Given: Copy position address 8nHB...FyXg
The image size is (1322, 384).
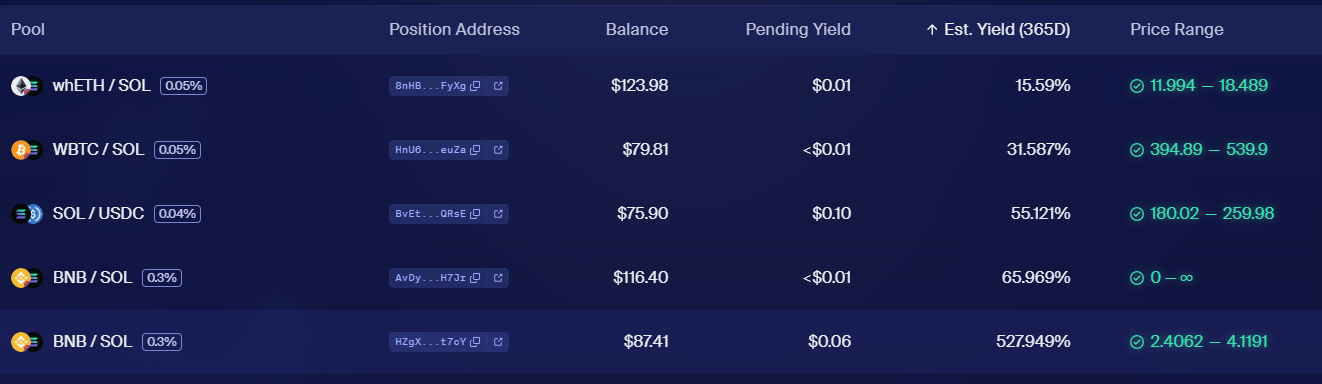Looking at the screenshot, I should 476,86.
